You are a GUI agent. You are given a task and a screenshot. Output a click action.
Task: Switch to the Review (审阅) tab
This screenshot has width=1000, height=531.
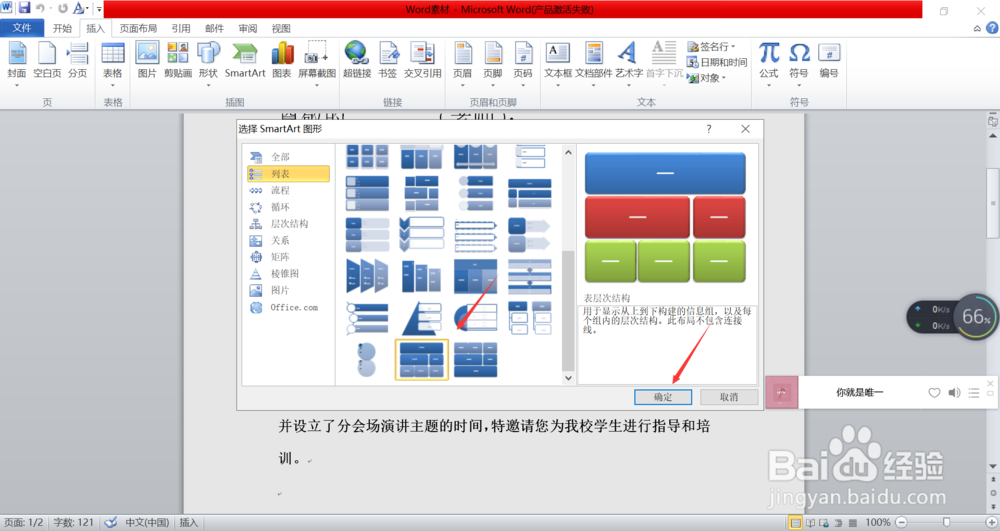pos(248,28)
